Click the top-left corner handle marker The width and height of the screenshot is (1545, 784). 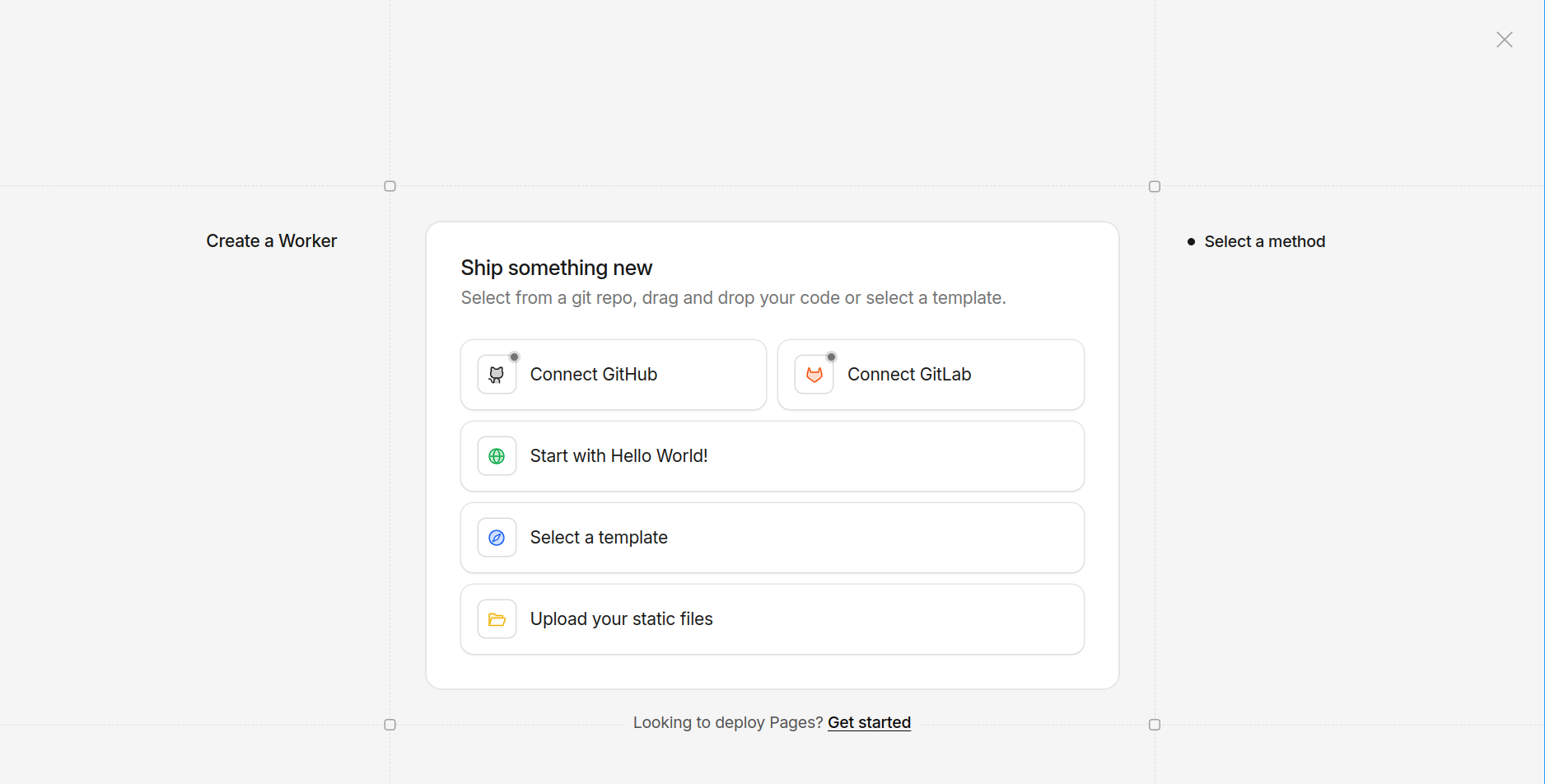point(390,186)
